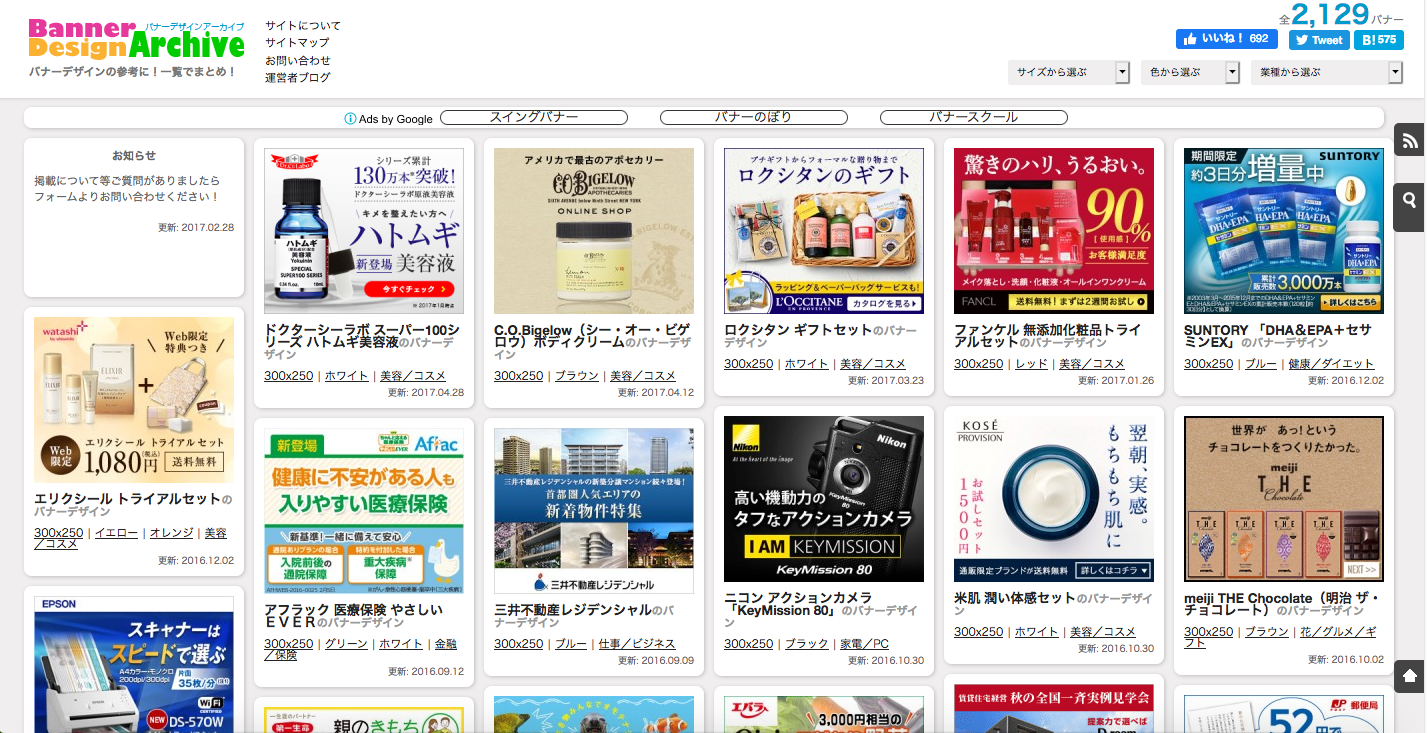Expand the サイズから選ぶ dropdown
This screenshot has height=733, width=1427.
(x=1069, y=72)
